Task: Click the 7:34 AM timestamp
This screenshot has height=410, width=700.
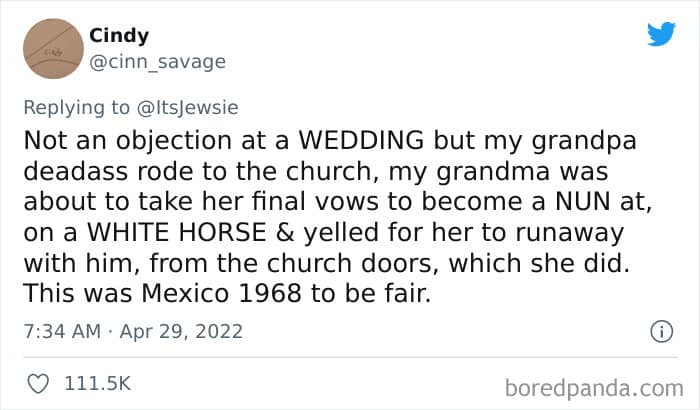Action: point(60,331)
